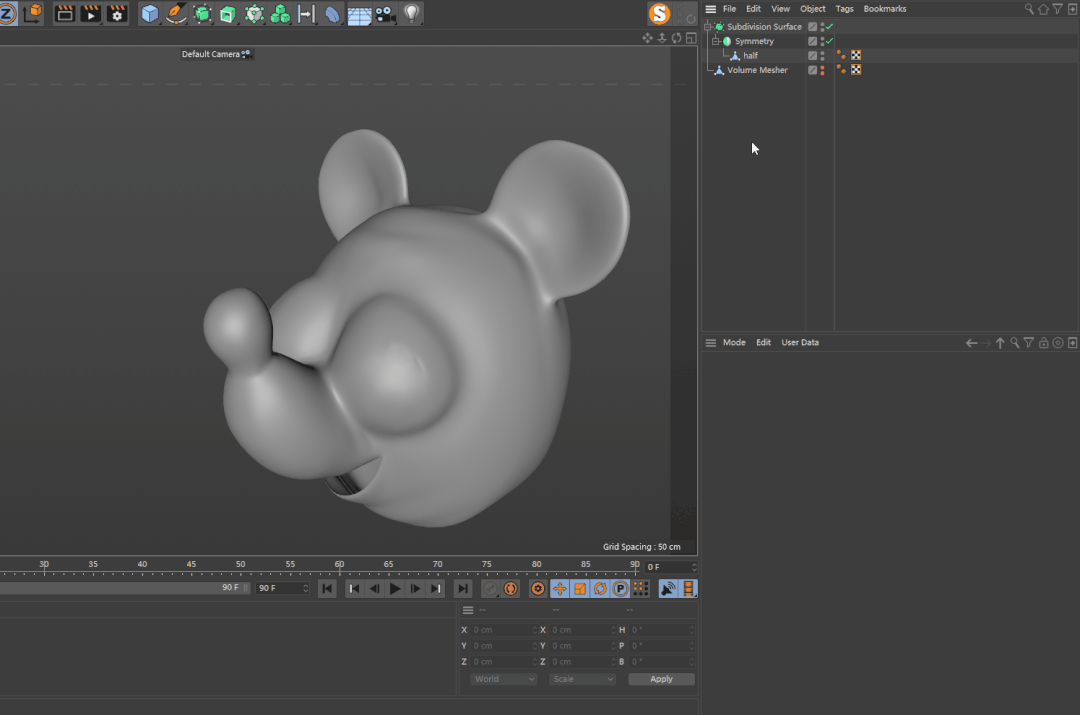Open the Attribute Manager Mode menu
The image size is (1080, 715).
pos(734,342)
